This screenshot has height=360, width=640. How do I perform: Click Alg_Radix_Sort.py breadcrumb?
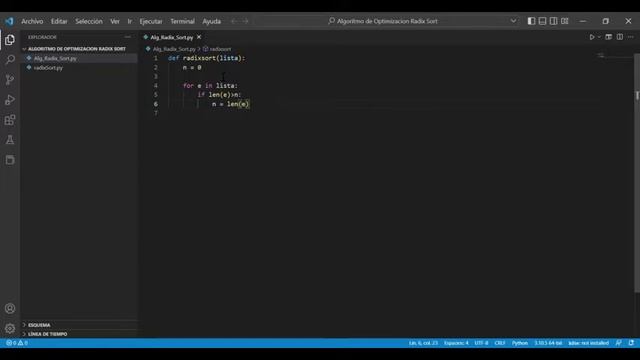pos(174,49)
